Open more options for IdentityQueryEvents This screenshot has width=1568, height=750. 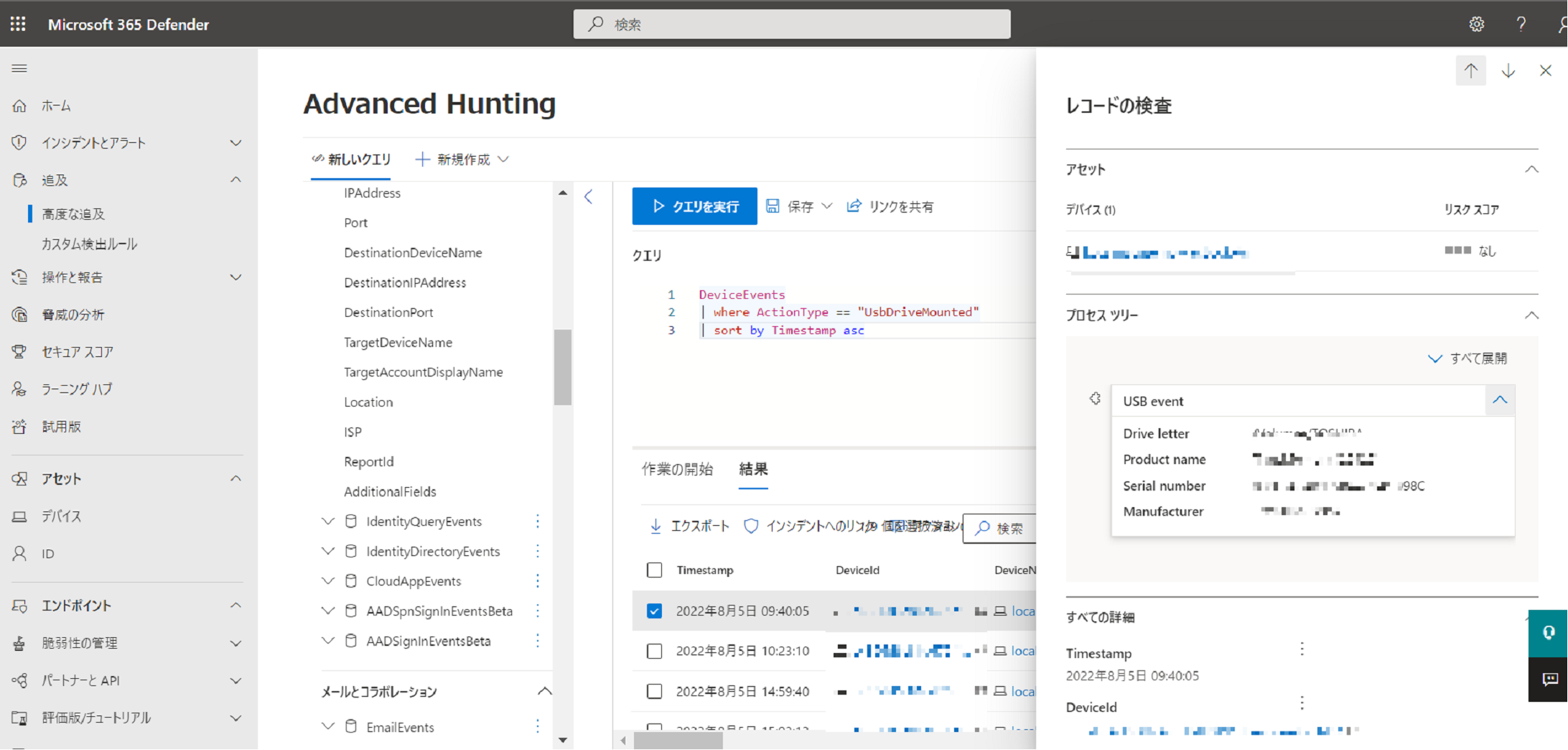pyautogui.click(x=537, y=521)
